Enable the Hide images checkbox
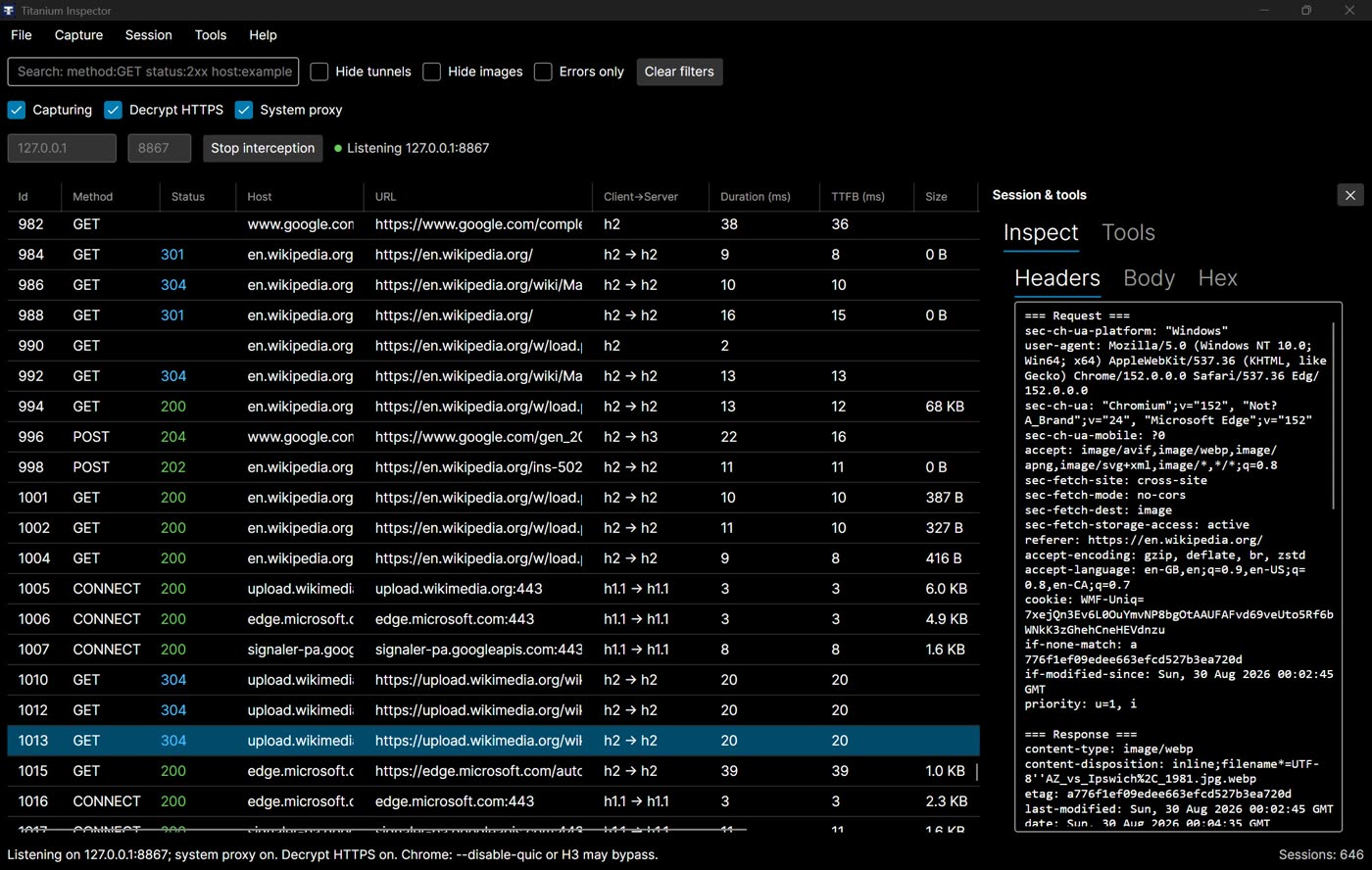Image resolution: width=1372 pixels, height=870 pixels. click(431, 72)
